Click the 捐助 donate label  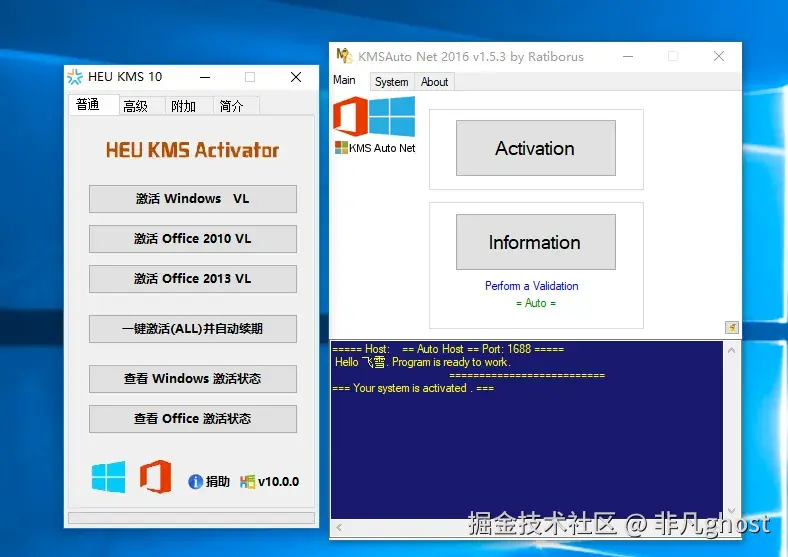[218, 482]
